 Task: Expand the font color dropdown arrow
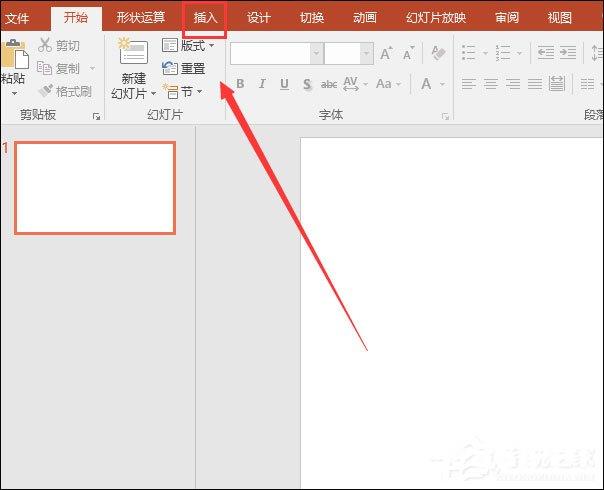[442, 84]
